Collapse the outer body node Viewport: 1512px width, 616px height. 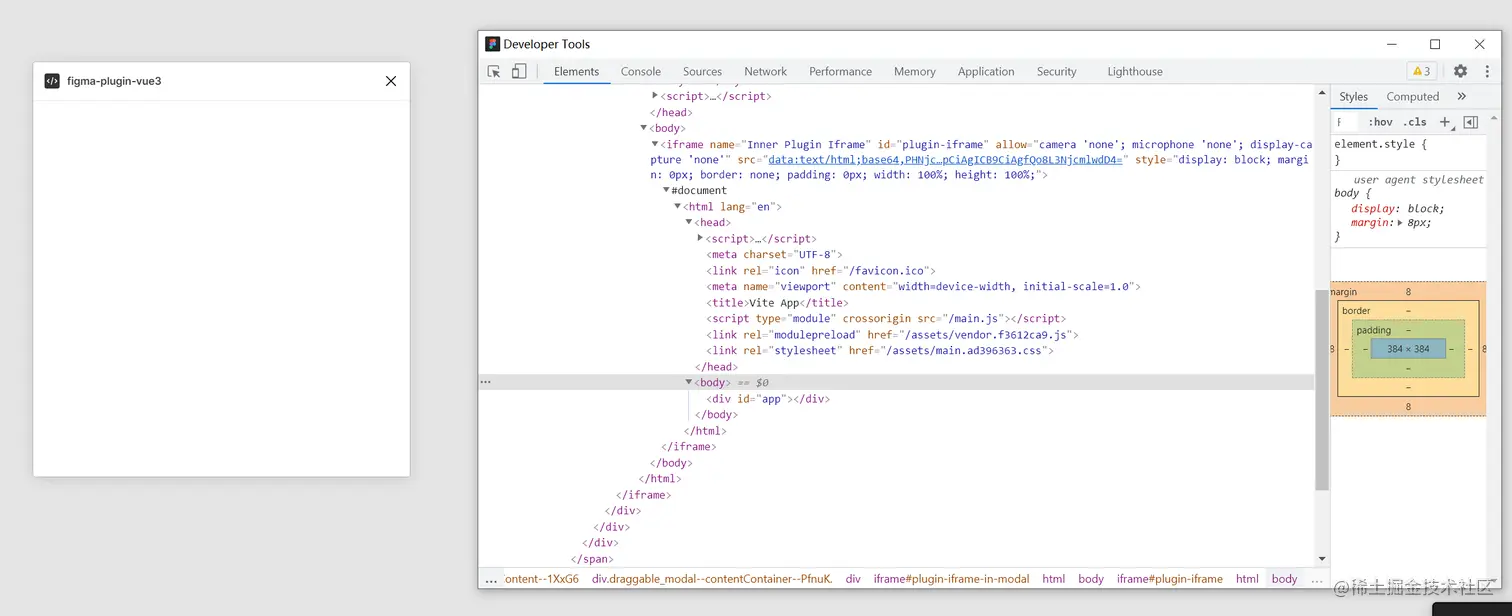click(x=644, y=127)
